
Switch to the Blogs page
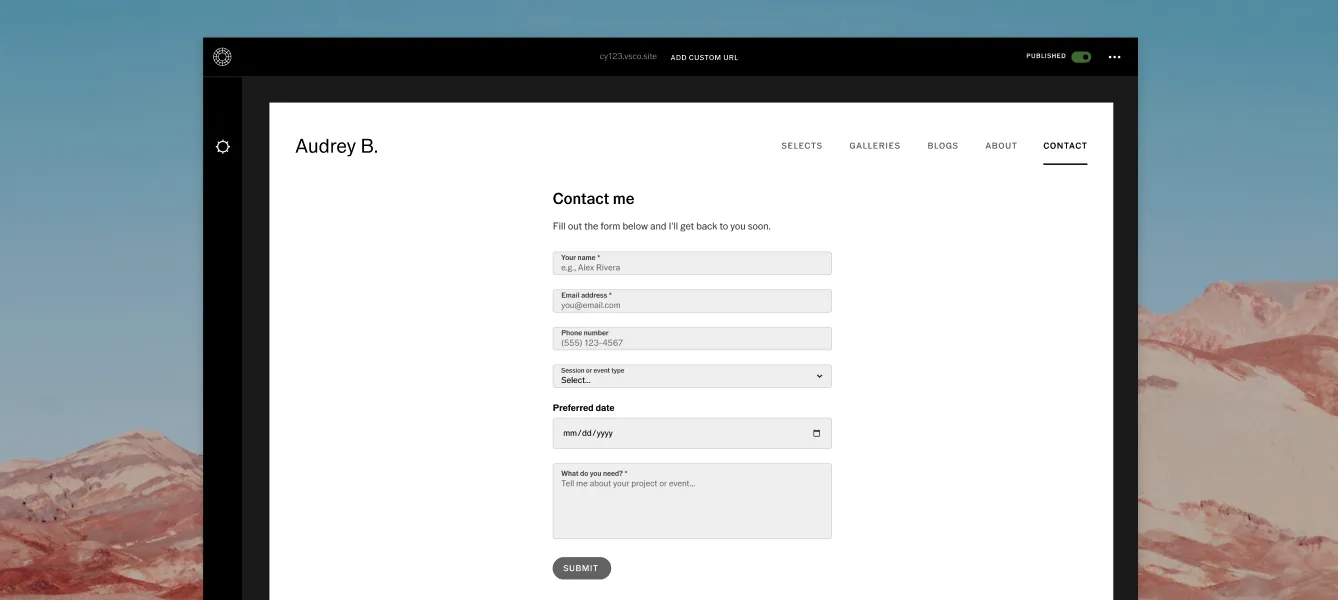click(x=943, y=146)
